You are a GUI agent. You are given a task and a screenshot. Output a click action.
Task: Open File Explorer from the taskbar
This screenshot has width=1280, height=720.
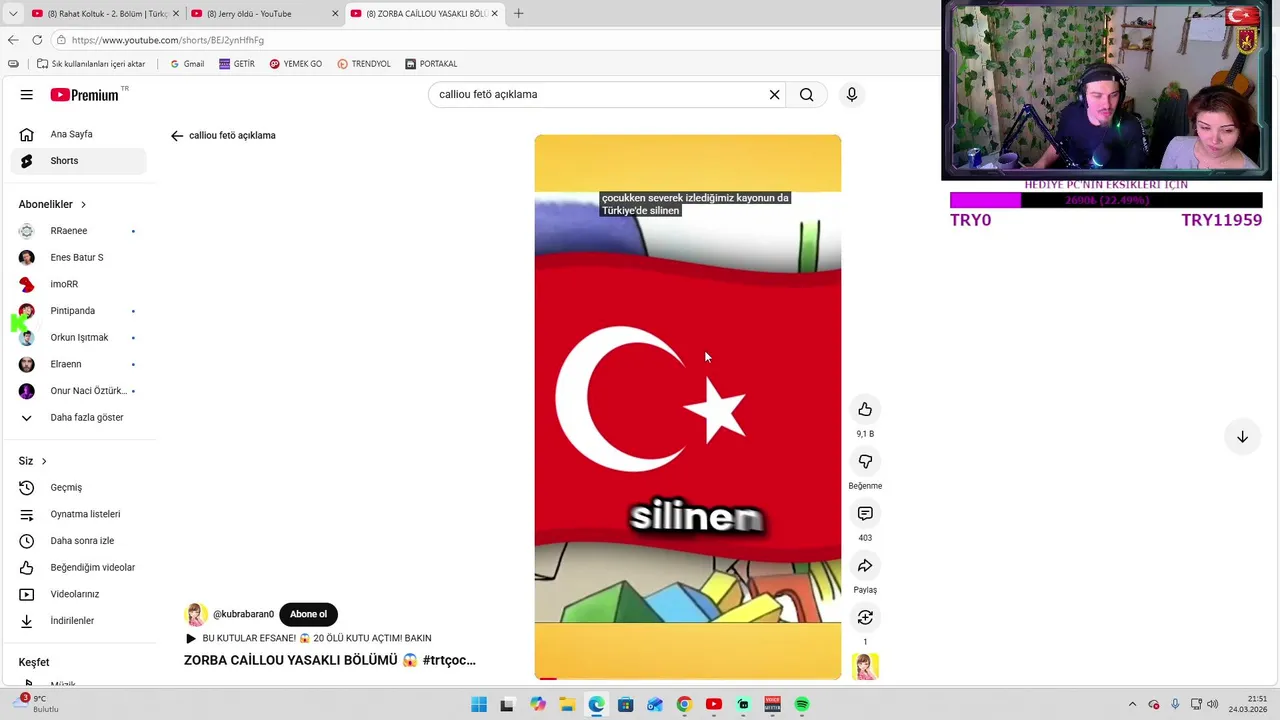point(566,705)
